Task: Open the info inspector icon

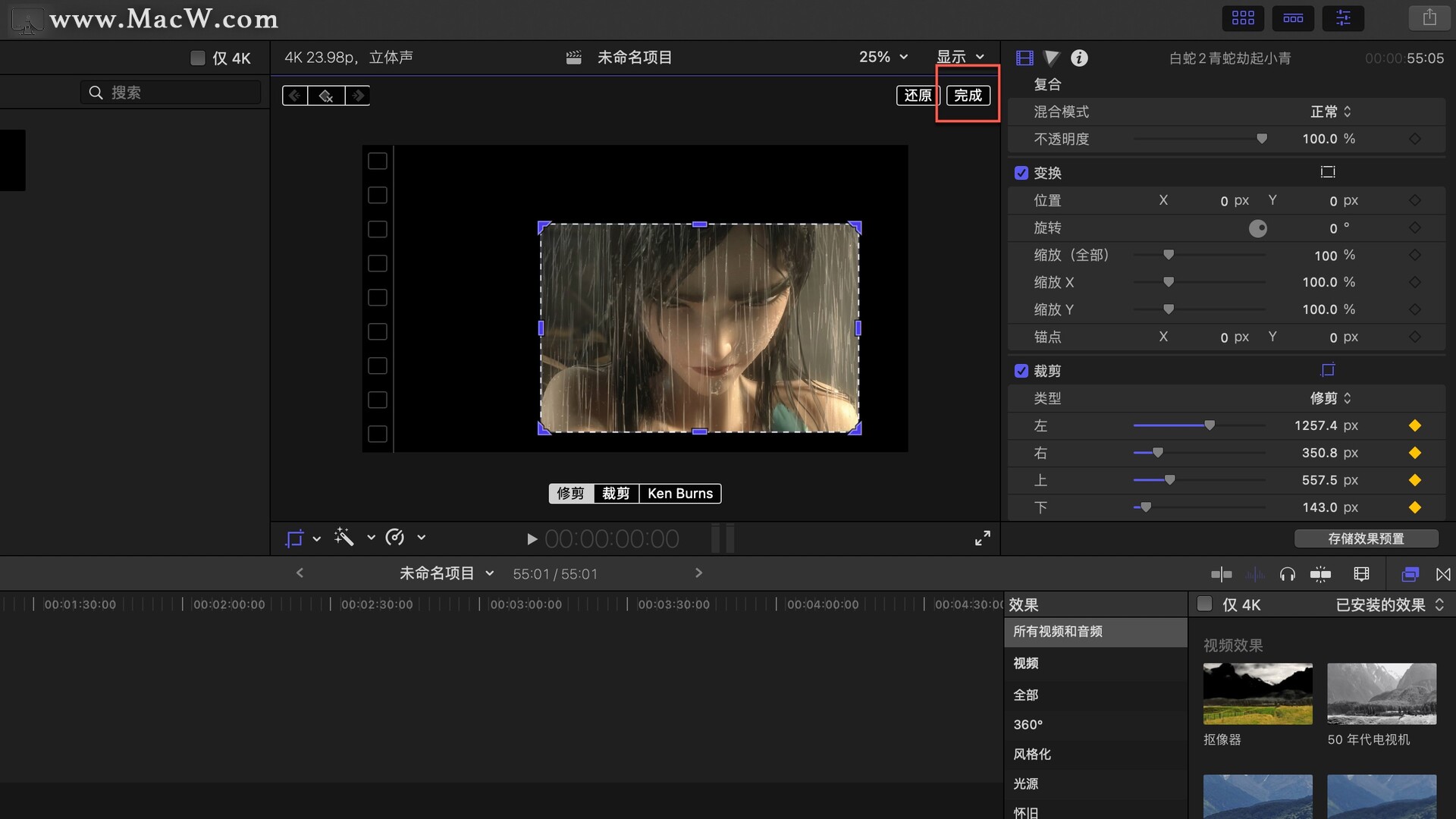Action: click(1079, 58)
